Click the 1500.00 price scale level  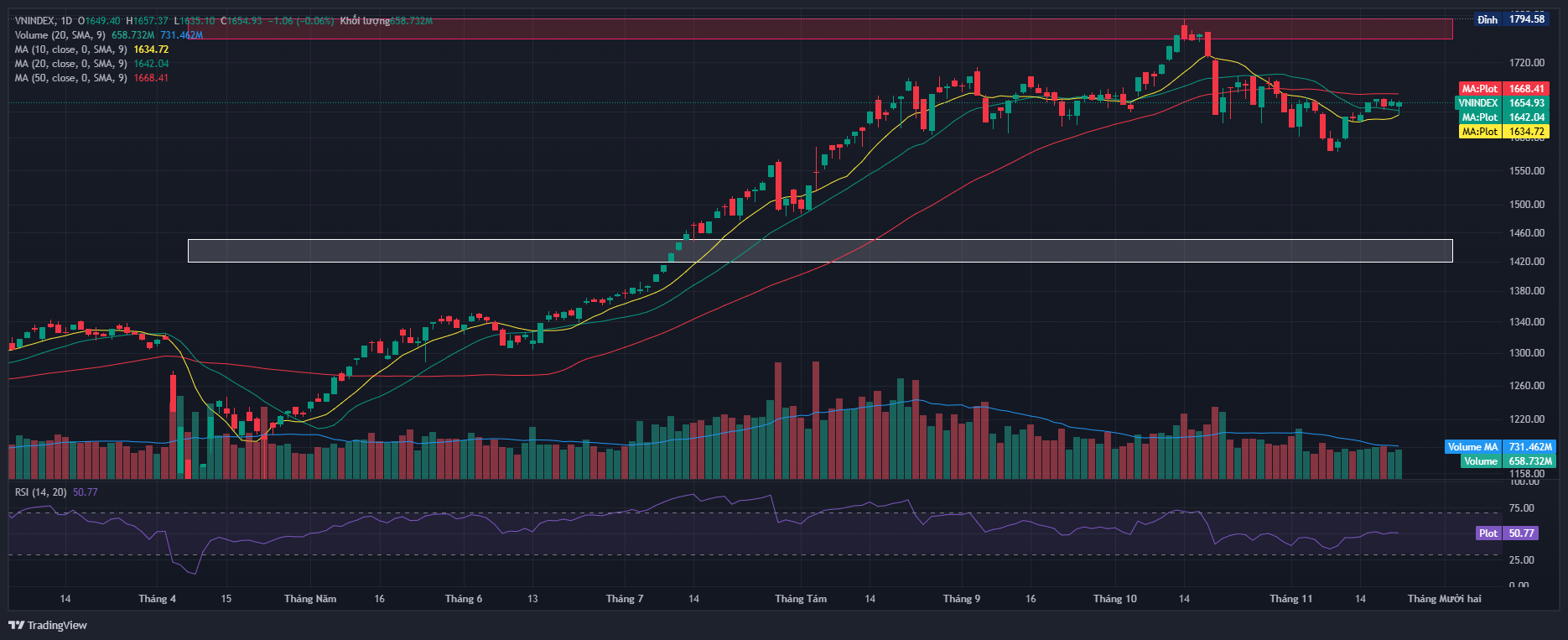point(1527,205)
